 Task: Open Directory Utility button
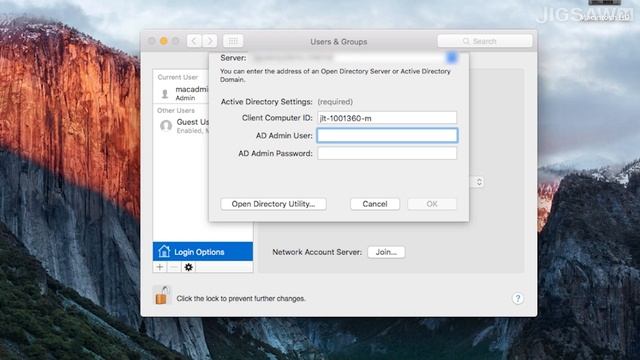(x=273, y=204)
